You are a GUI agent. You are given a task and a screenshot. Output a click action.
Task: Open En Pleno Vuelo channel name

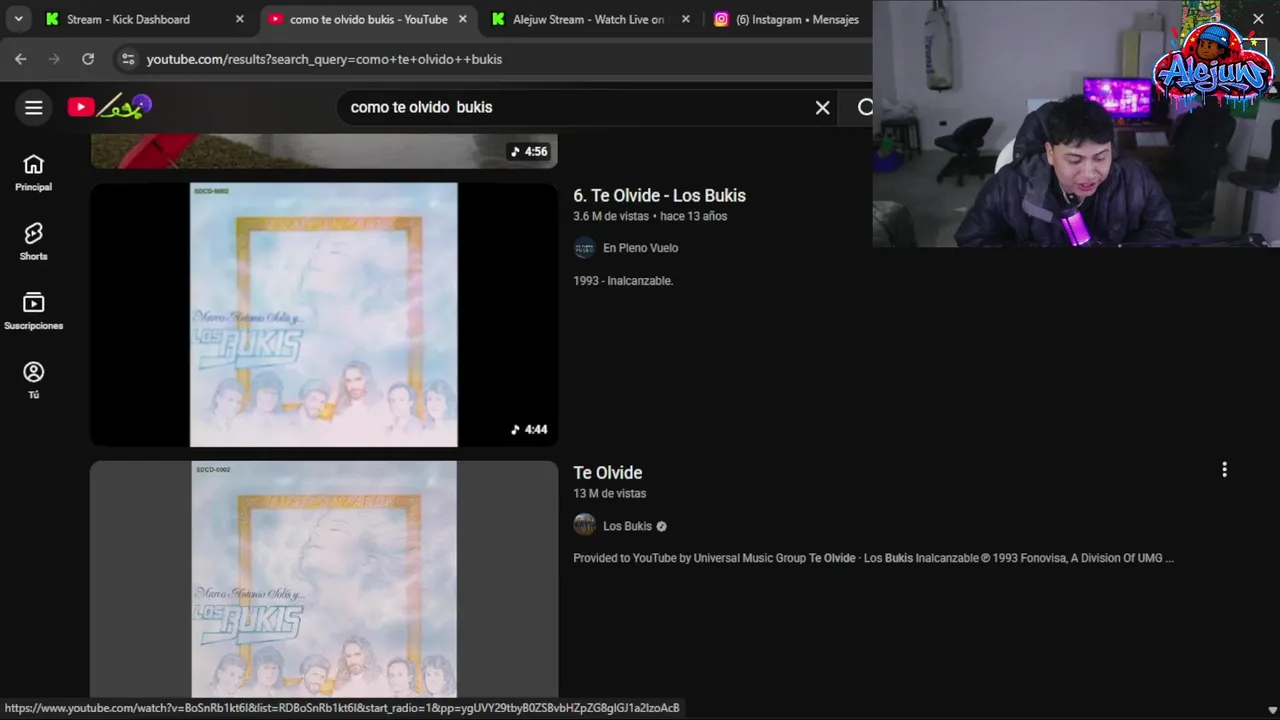click(x=640, y=248)
